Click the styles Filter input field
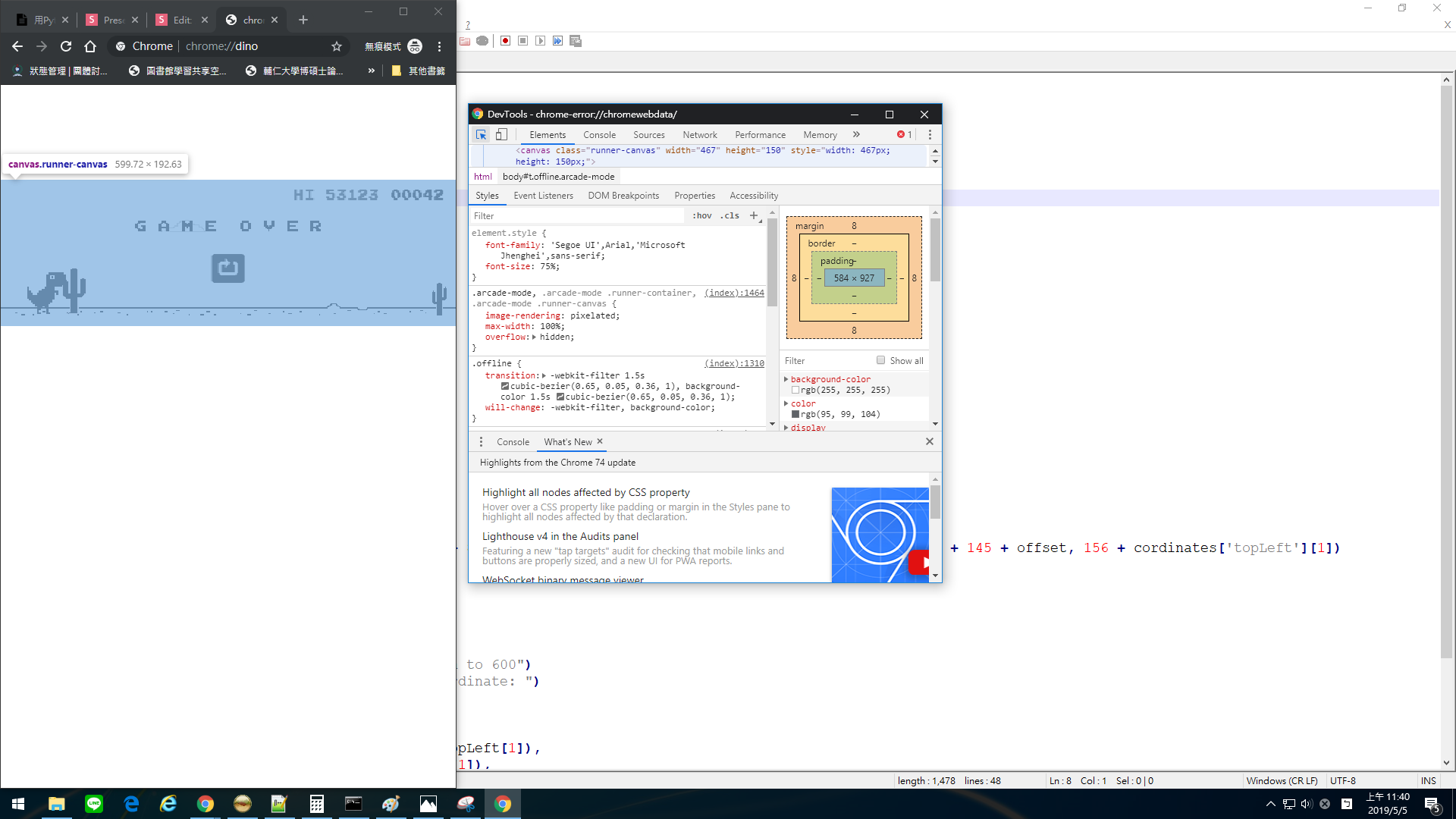Image resolution: width=1456 pixels, height=819 pixels. point(576,216)
